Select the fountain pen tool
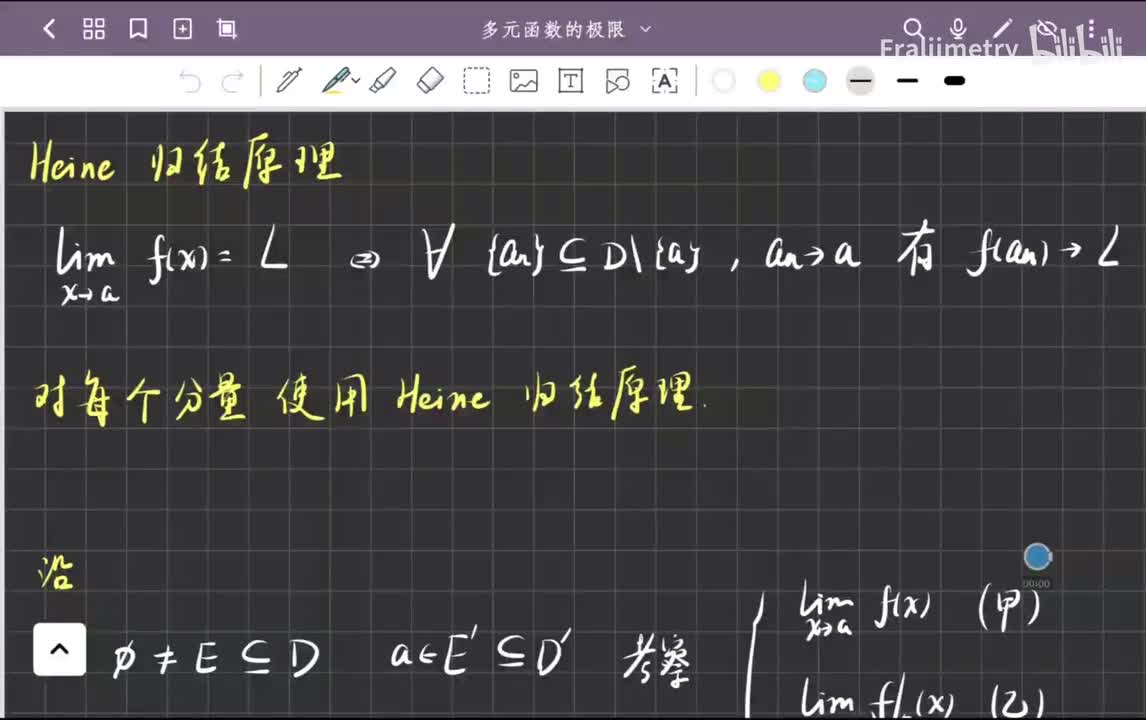Viewport: 1146px width, 720px height. tap(289, 80)
